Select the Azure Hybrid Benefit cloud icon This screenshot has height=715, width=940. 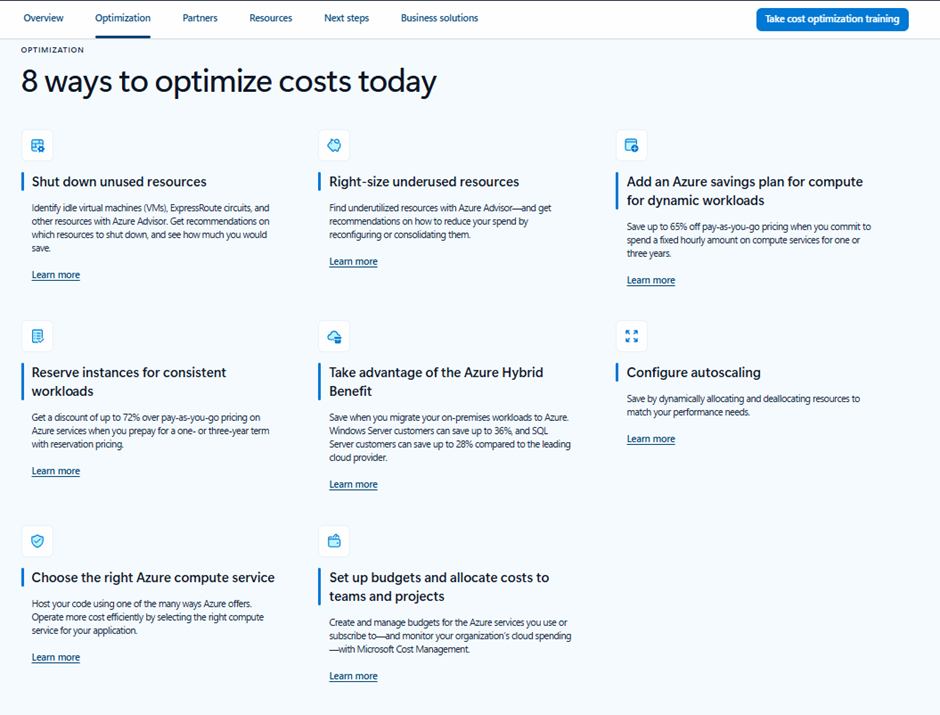click(334, 336)
